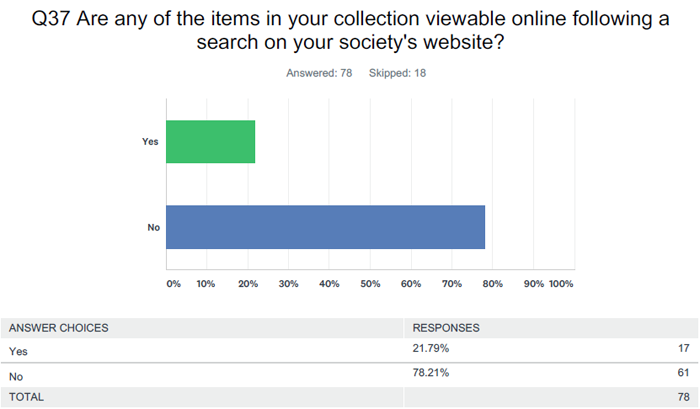Click the count 61 in No row
Viewport: 700px width, 409px height.
click(x=683, y=372)
